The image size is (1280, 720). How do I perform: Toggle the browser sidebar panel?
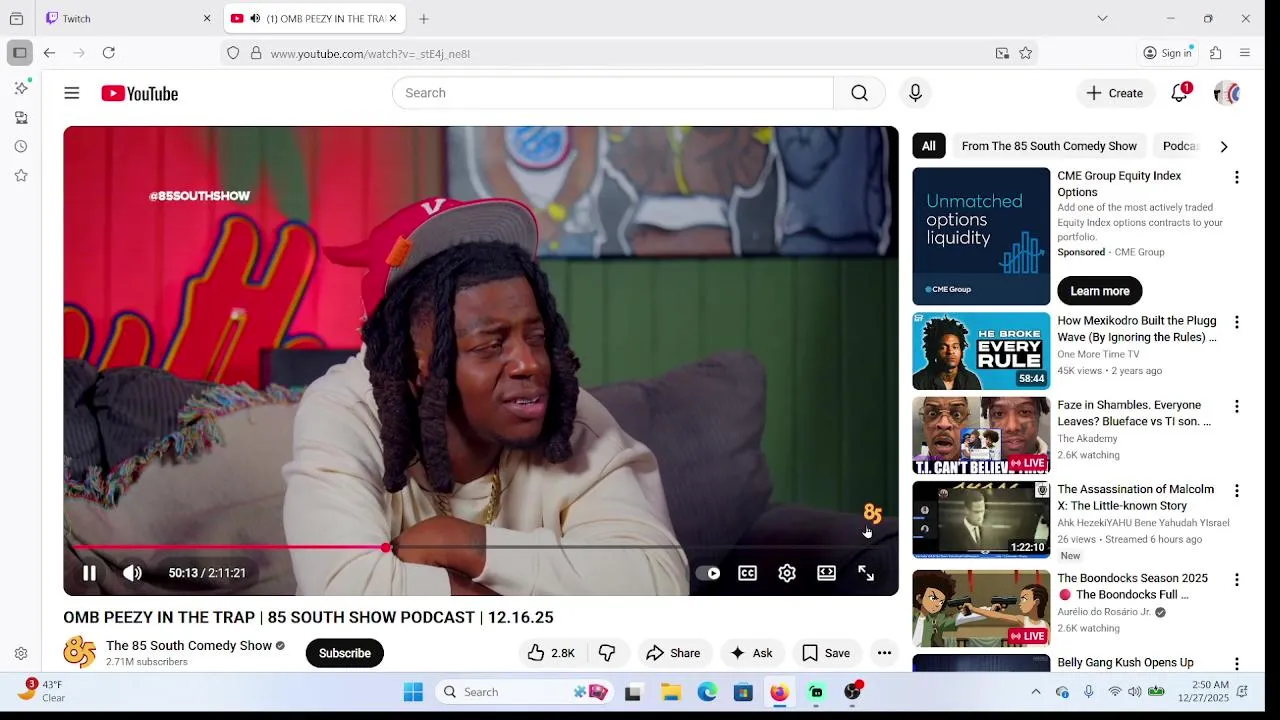19,53
